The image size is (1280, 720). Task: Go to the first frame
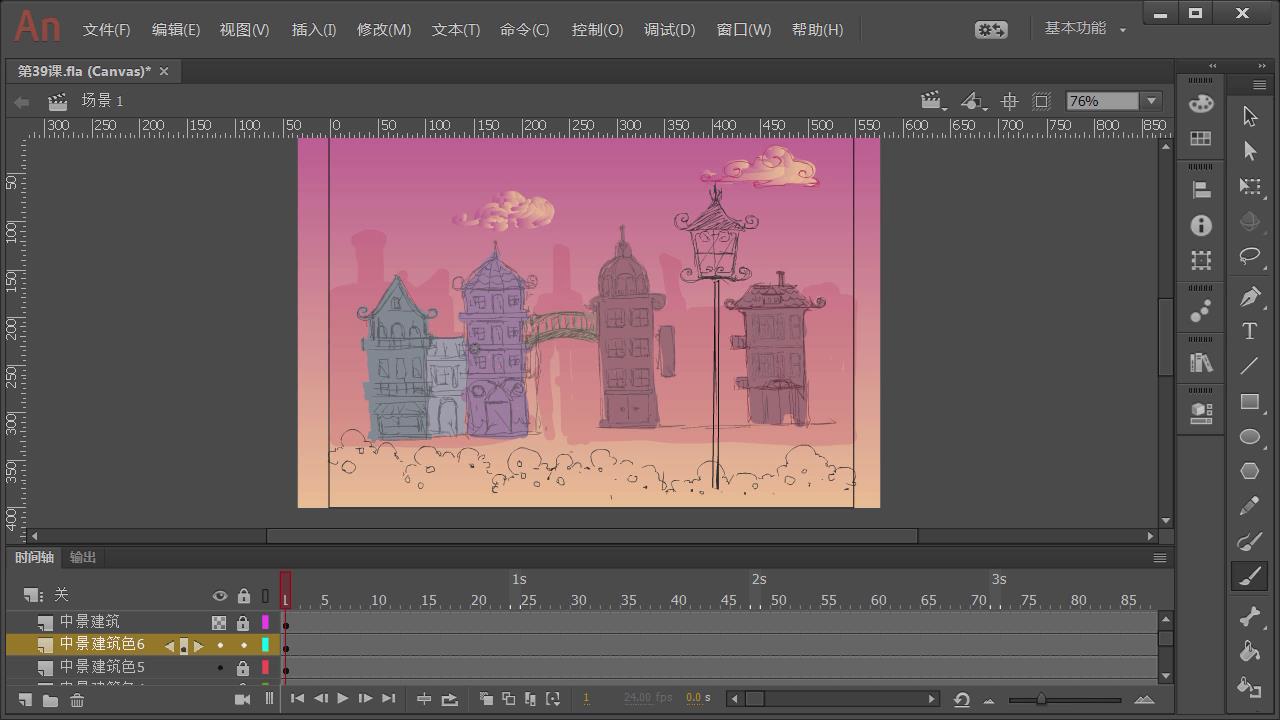click(297, 699)
